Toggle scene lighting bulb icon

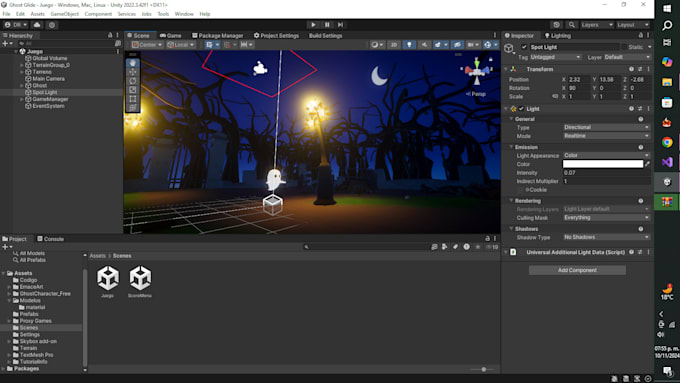pos(409,45)
